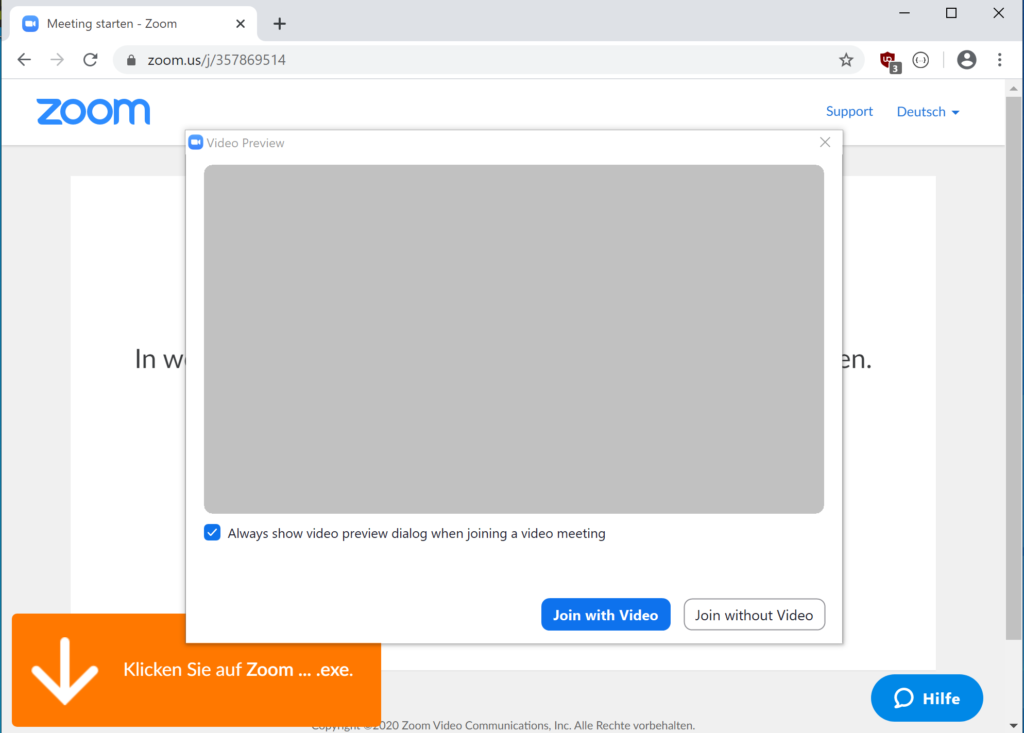
Task: Bookmark this page with the star icon
Action: [846, 60]
